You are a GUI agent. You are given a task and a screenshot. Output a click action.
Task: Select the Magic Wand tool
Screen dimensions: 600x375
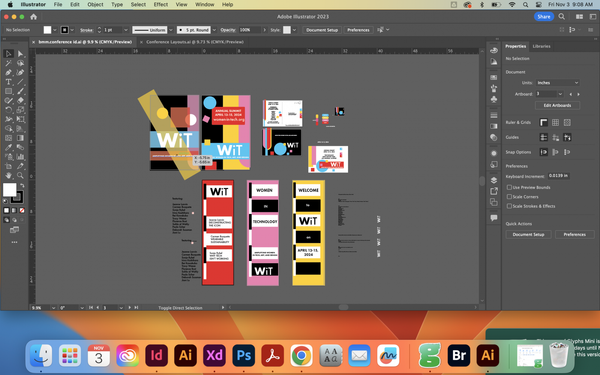point(8,63)
